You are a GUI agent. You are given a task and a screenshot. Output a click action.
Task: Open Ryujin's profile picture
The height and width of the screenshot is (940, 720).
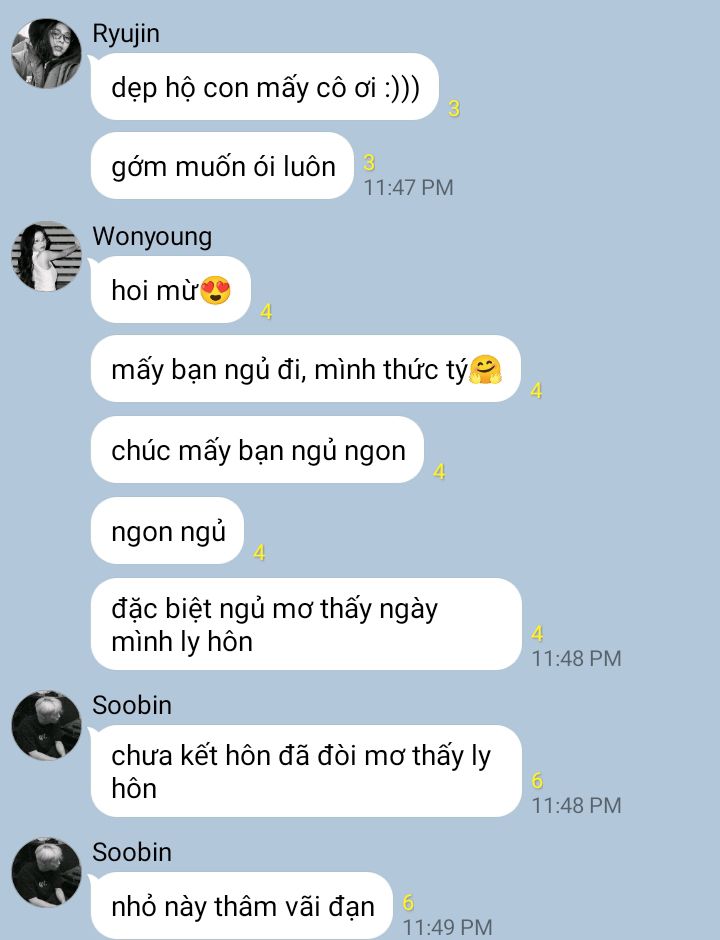click(x=46, y=53)
